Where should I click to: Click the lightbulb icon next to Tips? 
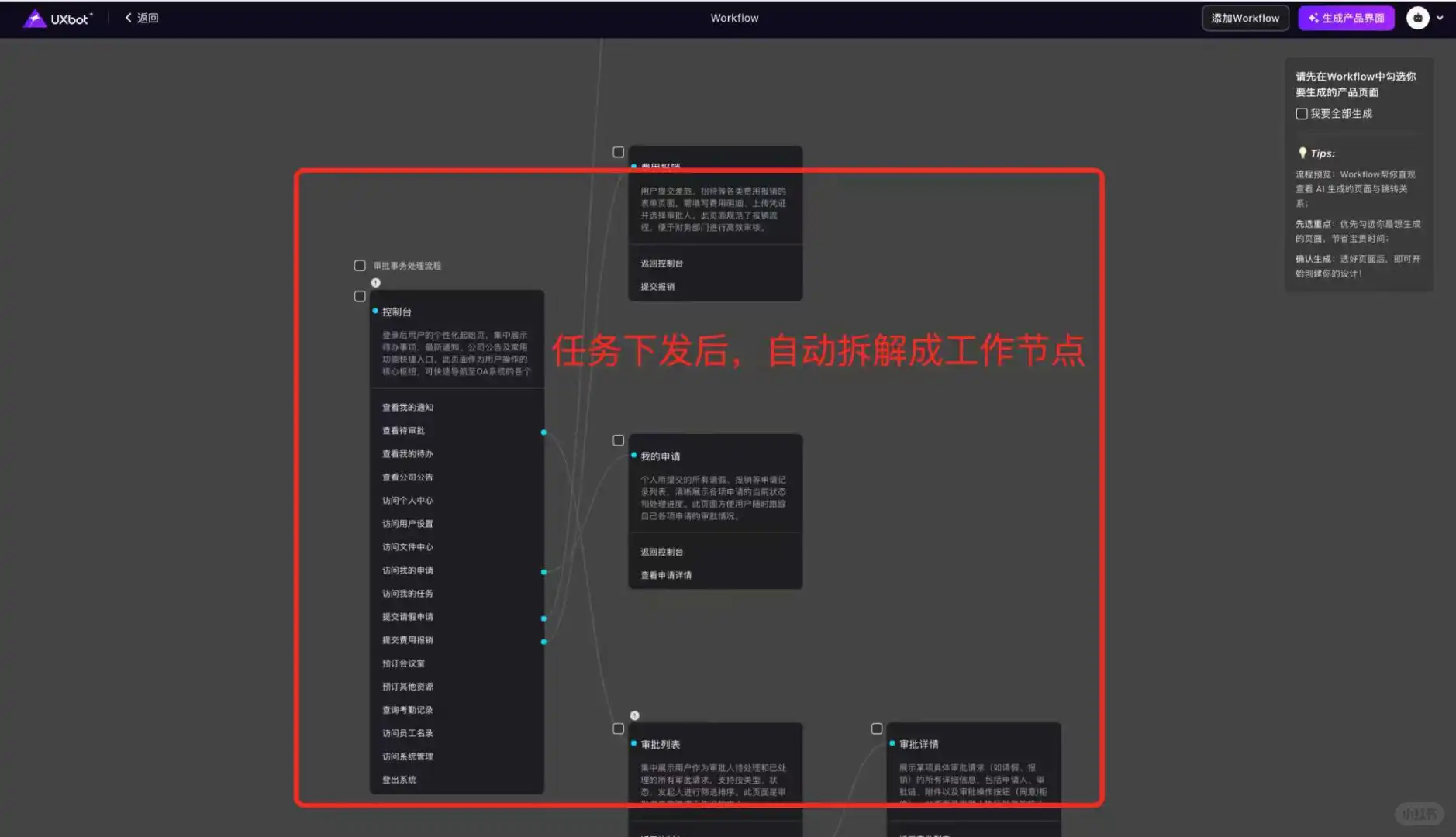point(1300,153)
